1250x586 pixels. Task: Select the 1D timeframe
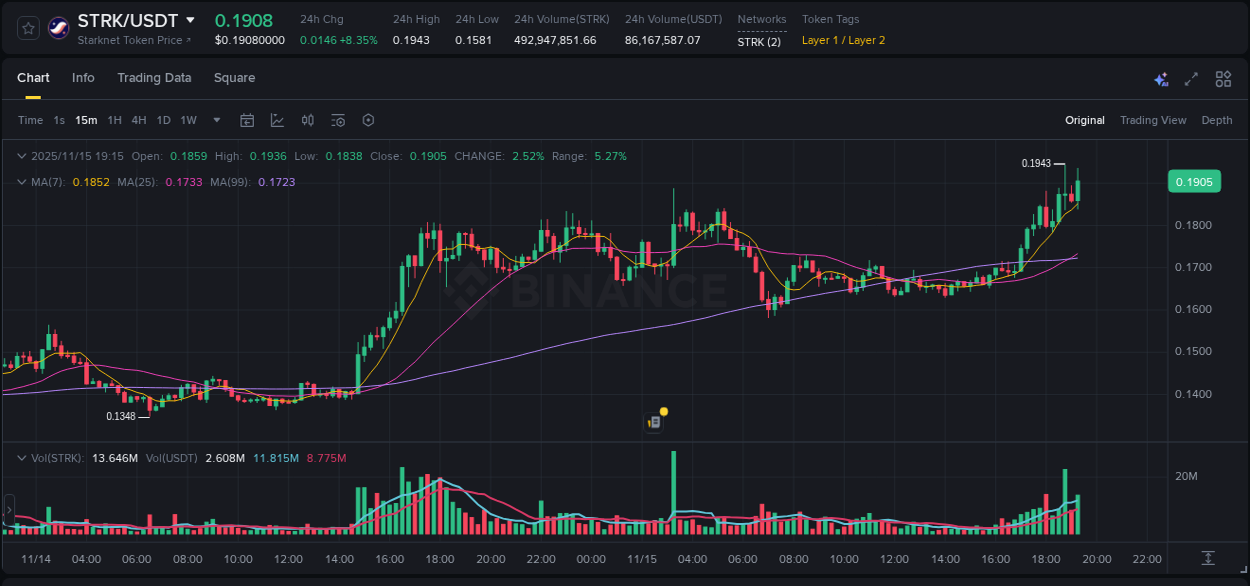click(163, 120)
